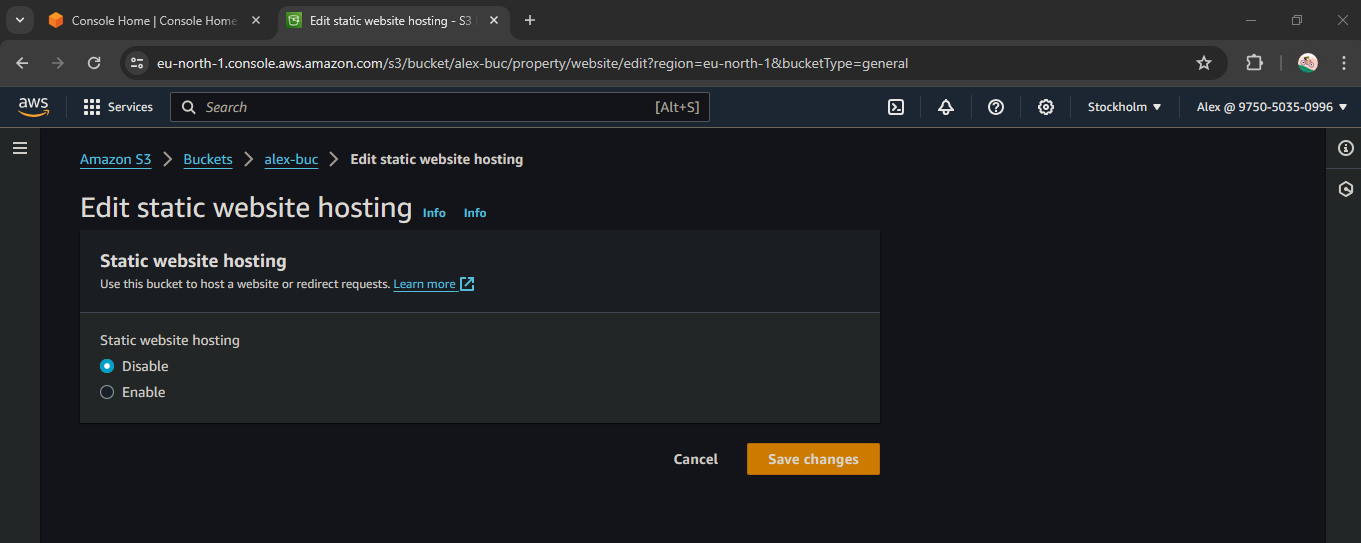This screenshot has width=1361, height=543.
Task: Click the Cancel button
Action: click(696, 459)
